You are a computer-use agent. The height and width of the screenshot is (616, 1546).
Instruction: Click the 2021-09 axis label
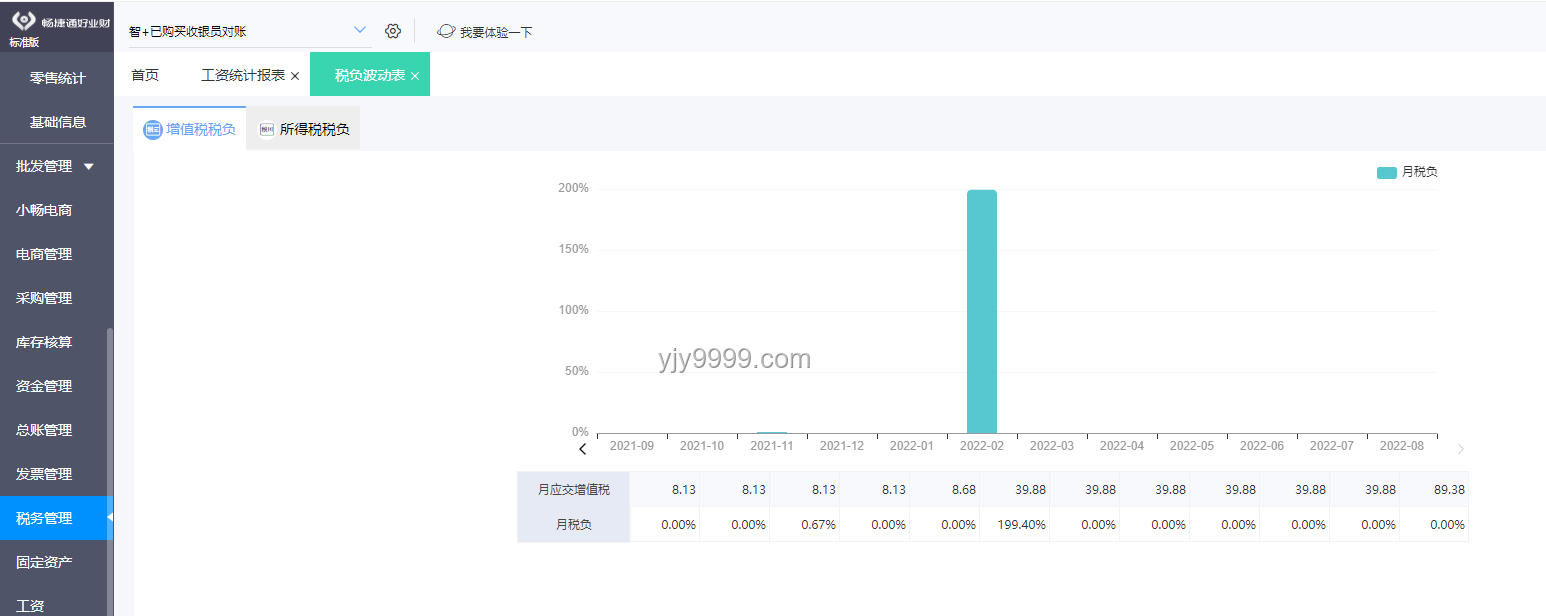pos(632,446)
